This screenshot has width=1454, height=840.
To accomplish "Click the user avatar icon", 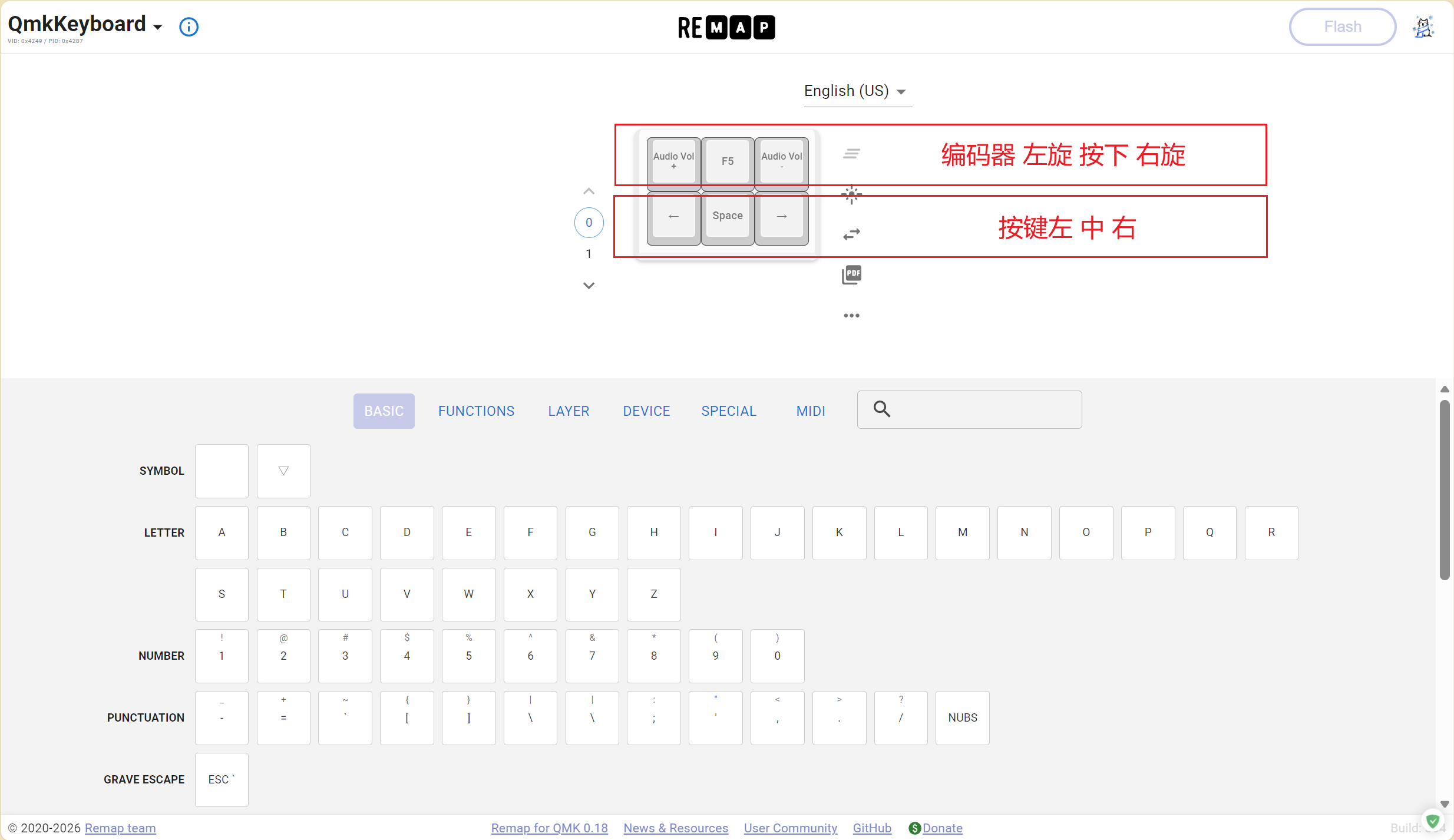I will (x=1423, y=27).
